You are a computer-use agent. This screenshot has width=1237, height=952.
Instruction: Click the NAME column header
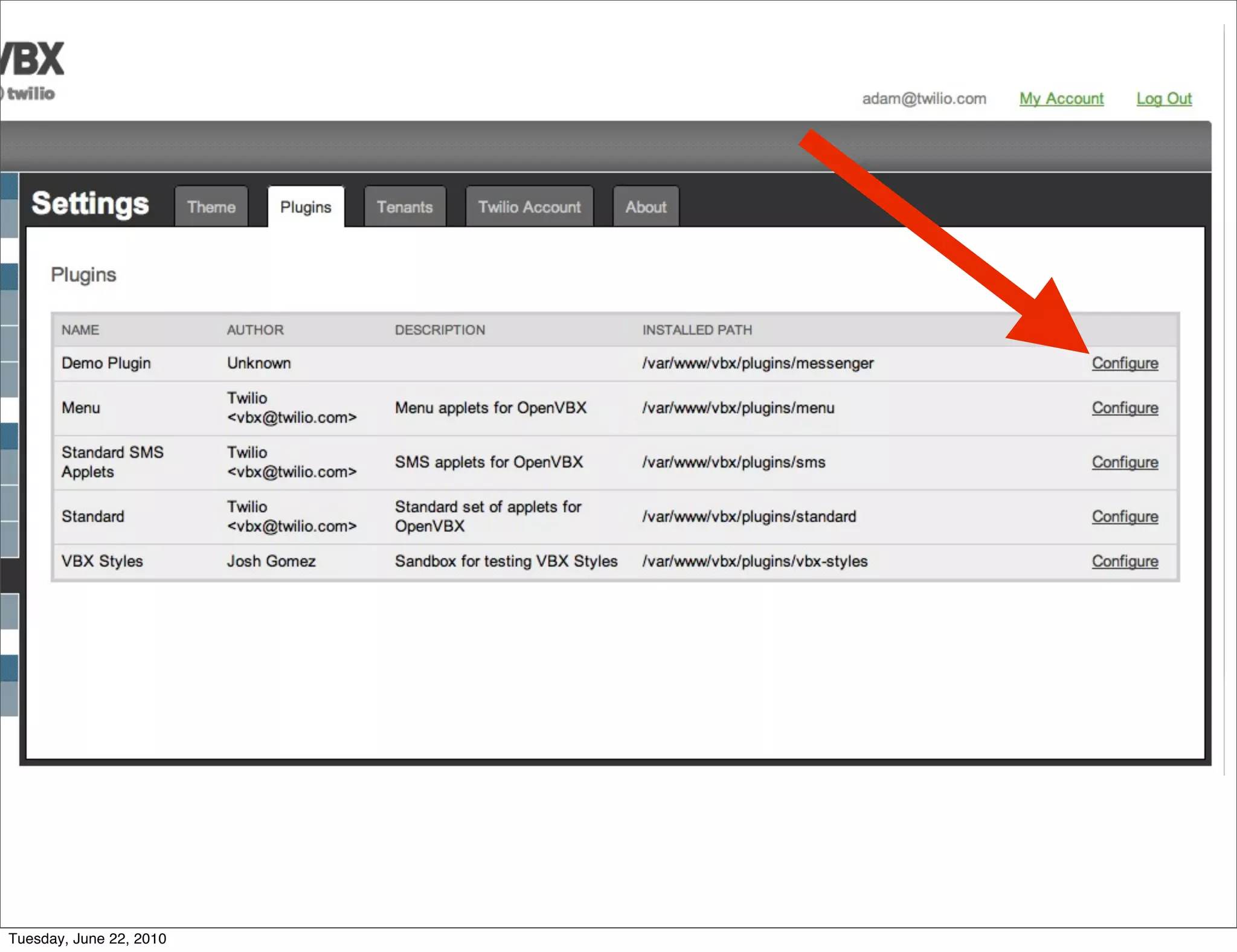80,330
